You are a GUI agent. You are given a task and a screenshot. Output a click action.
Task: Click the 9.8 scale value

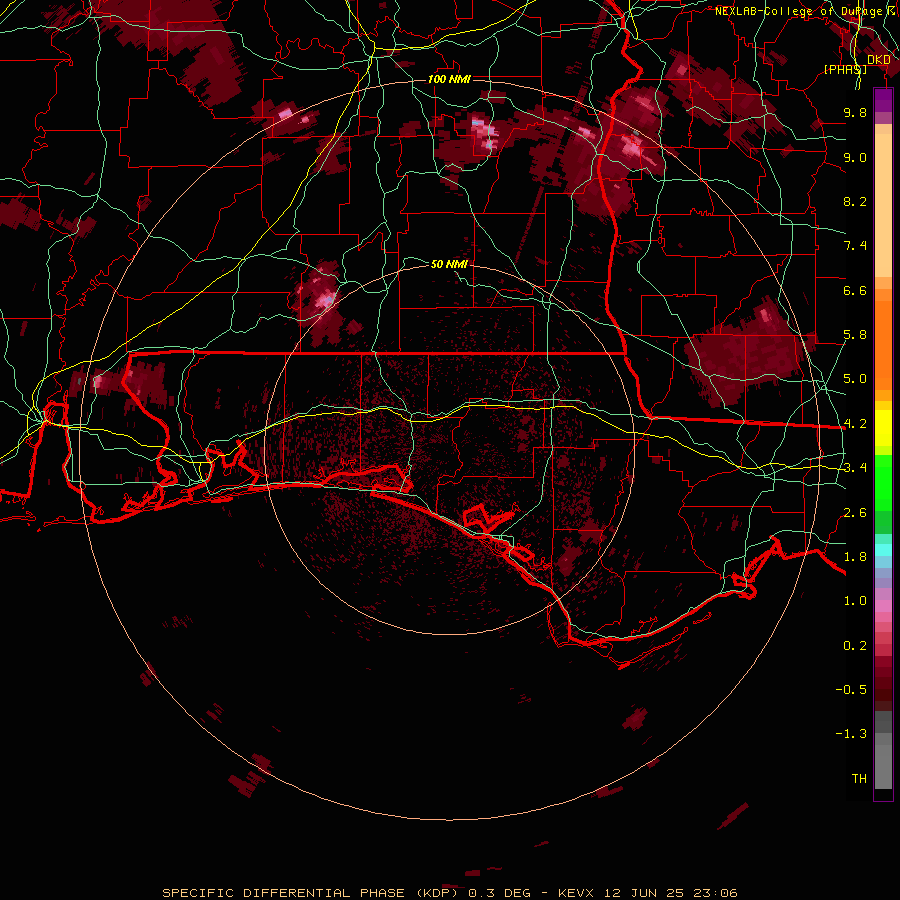(x=855, y=112)
